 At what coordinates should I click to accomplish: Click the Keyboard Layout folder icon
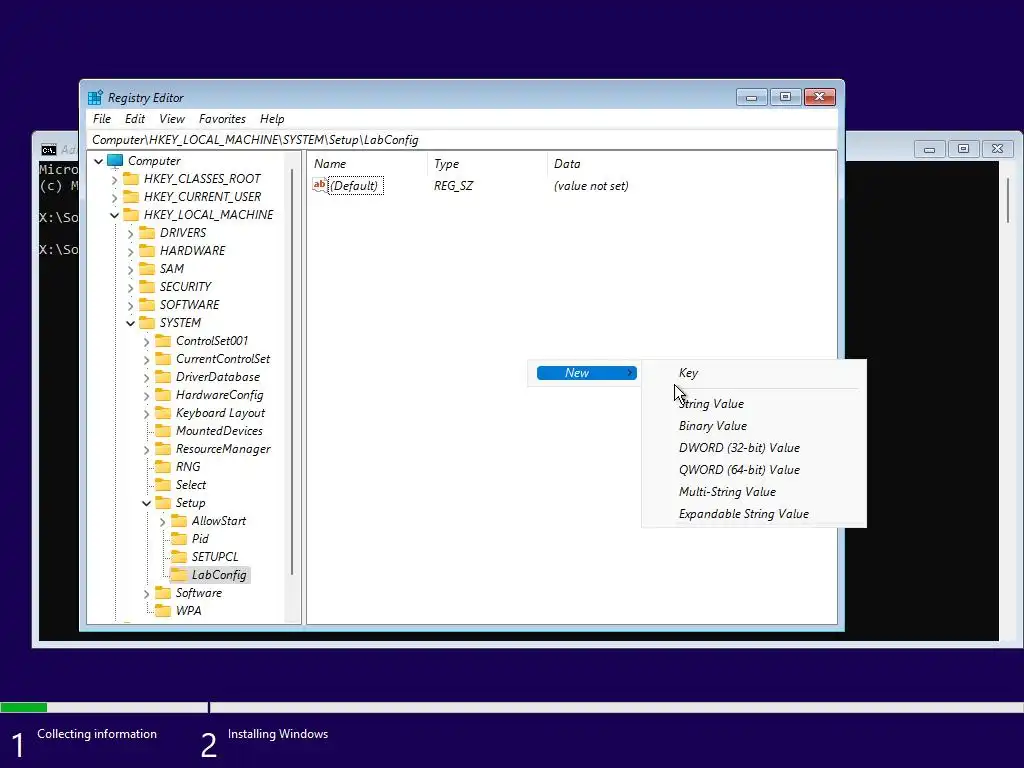coord(163,413)
